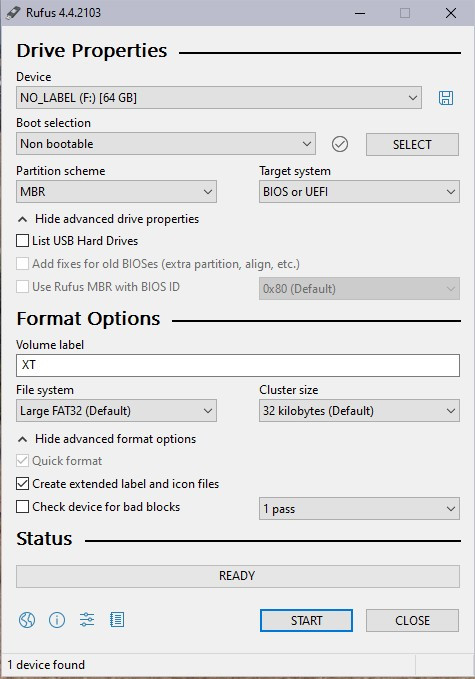The width and height of the screenshot is (475, 679).
Task: Collapse Hide advanced format options
Action: coord(107,439)
